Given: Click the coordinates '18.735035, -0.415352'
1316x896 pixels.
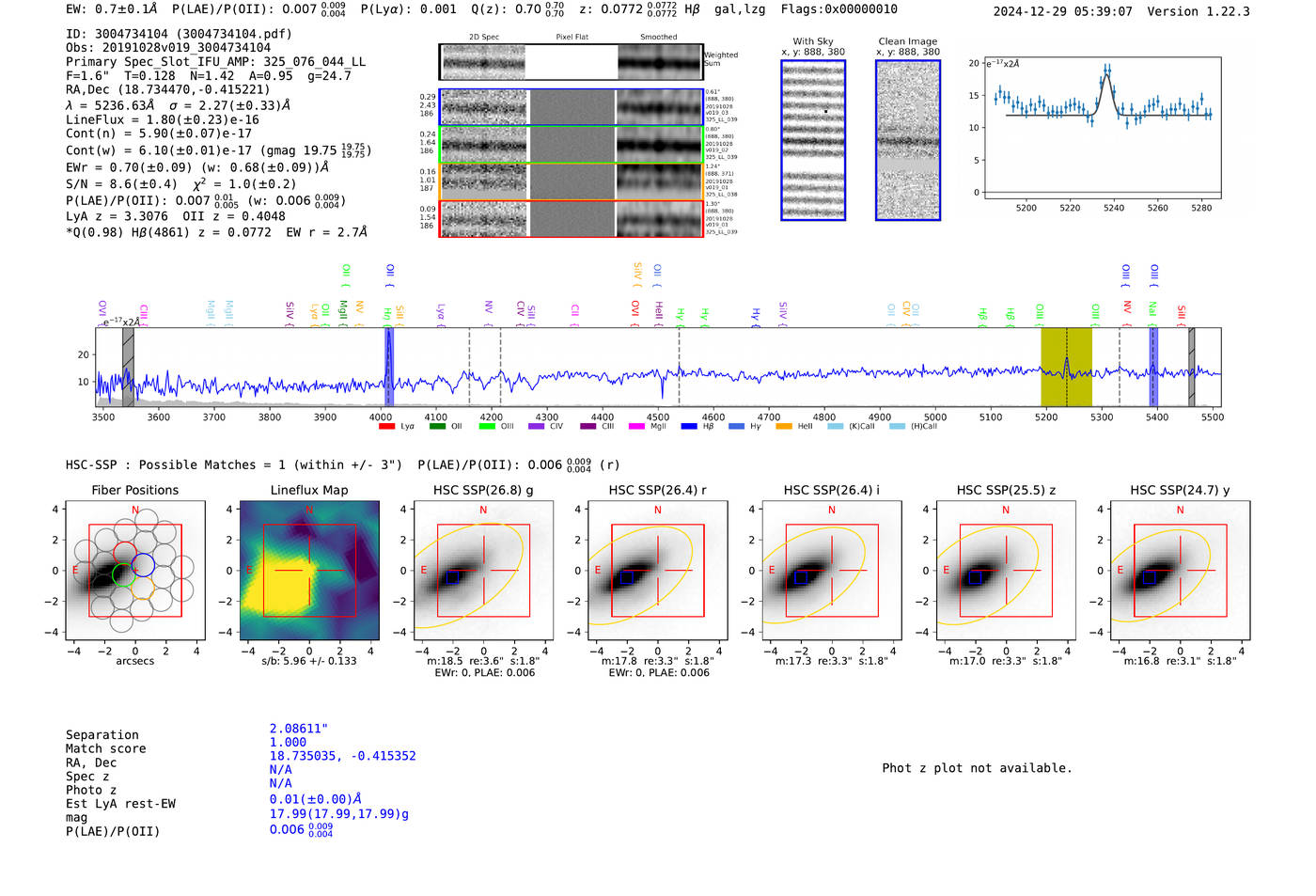Looking at the screenshot, I should coord(342,756).
